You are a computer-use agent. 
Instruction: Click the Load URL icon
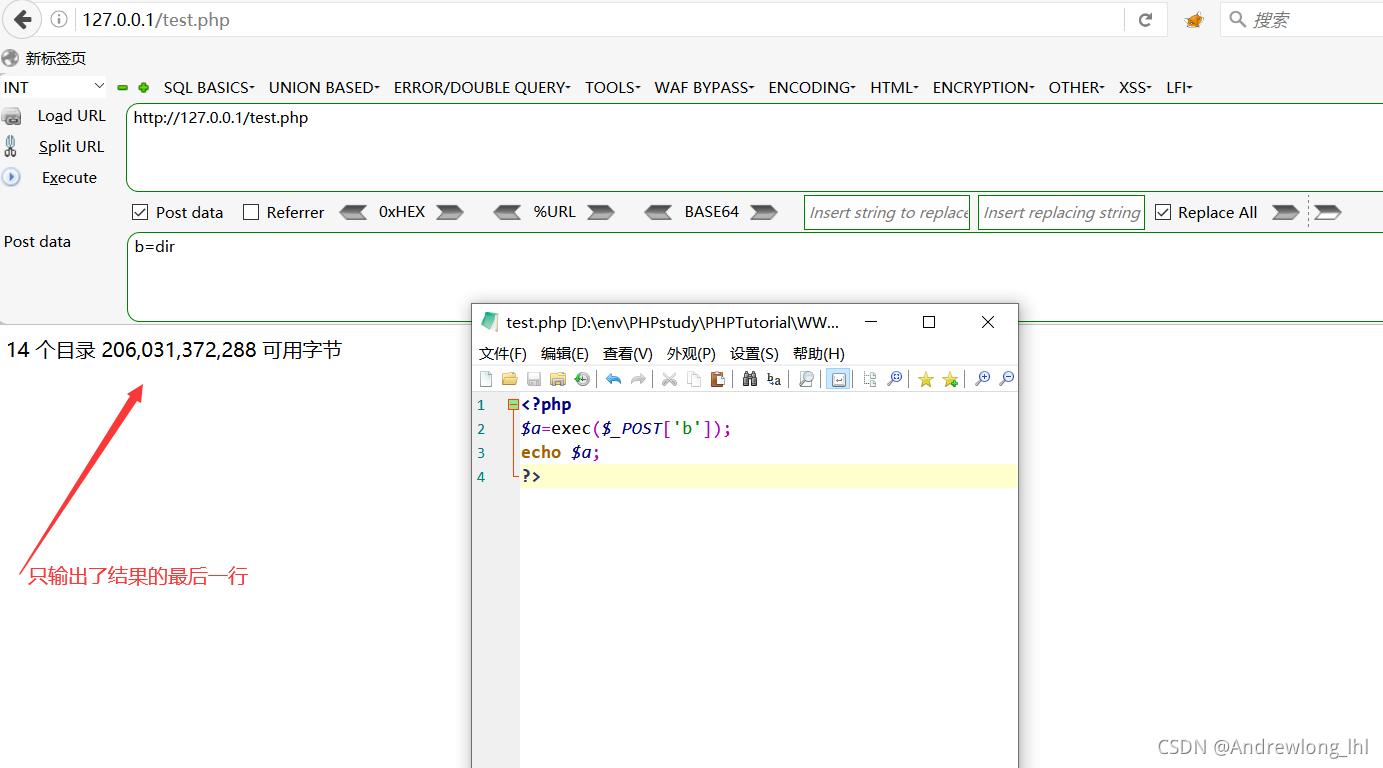tap(12, 117)
